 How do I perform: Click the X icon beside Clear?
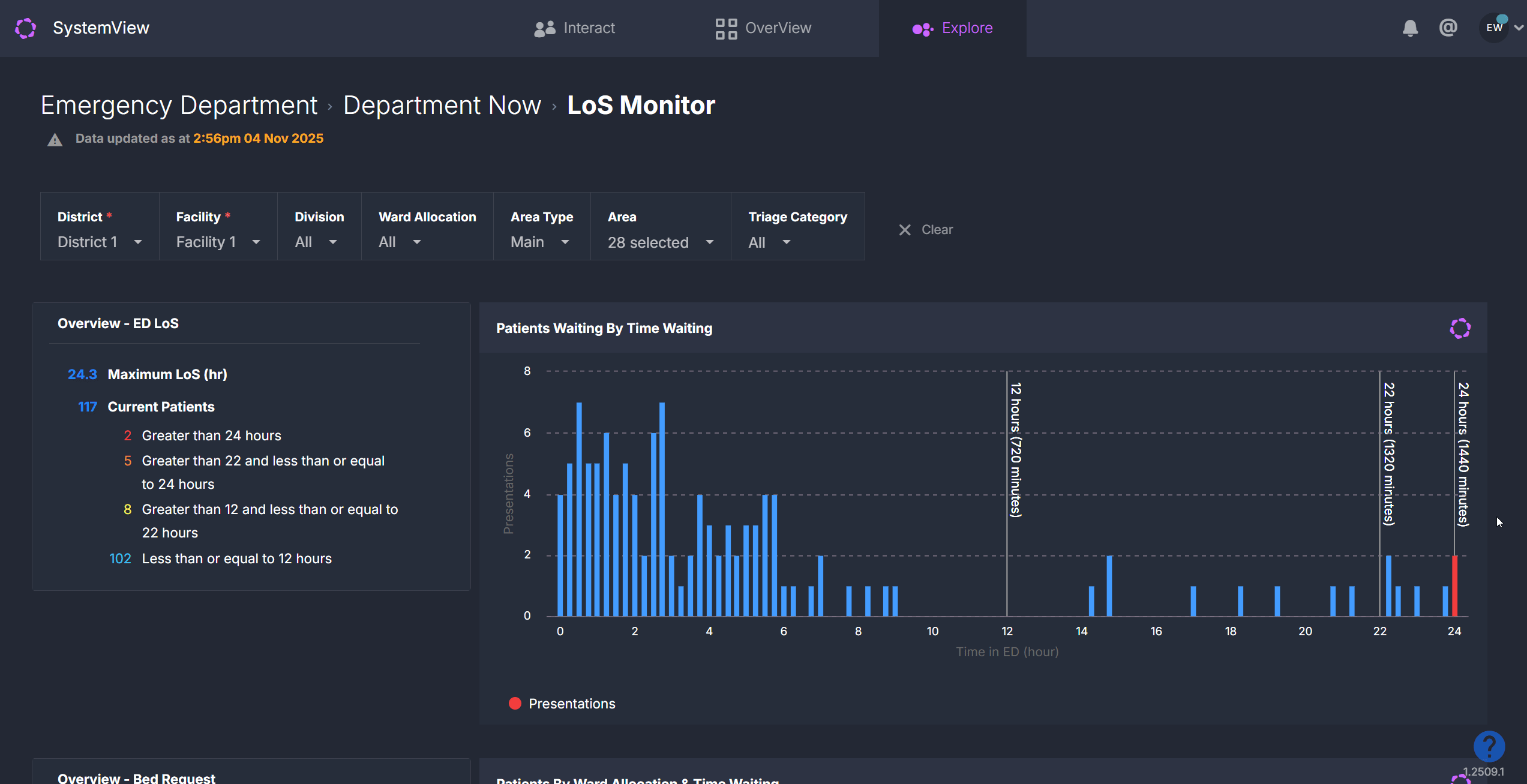(x=905, y=230)
